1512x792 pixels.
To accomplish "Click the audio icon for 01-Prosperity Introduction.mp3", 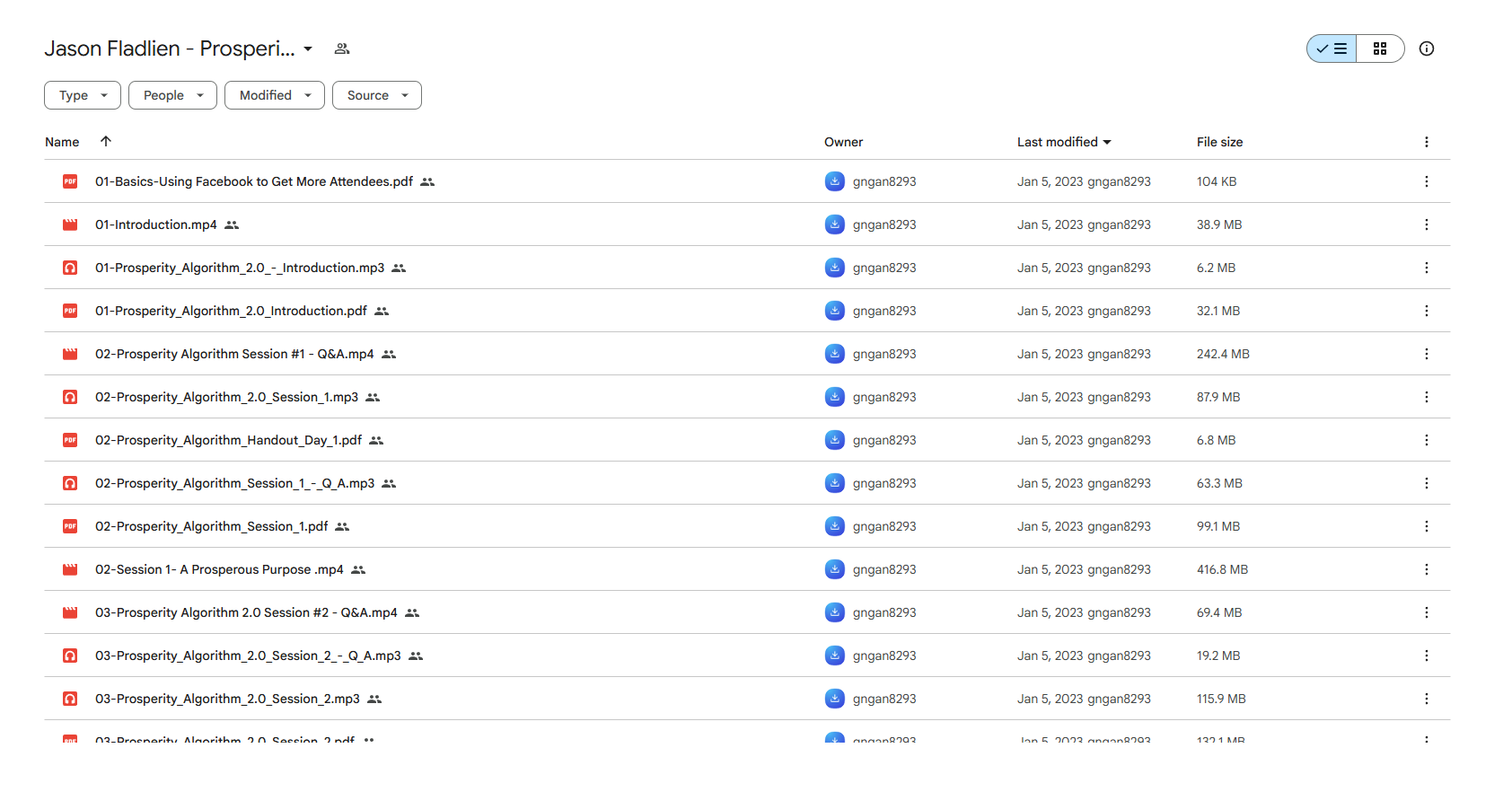I will click(x=70, y=268).
